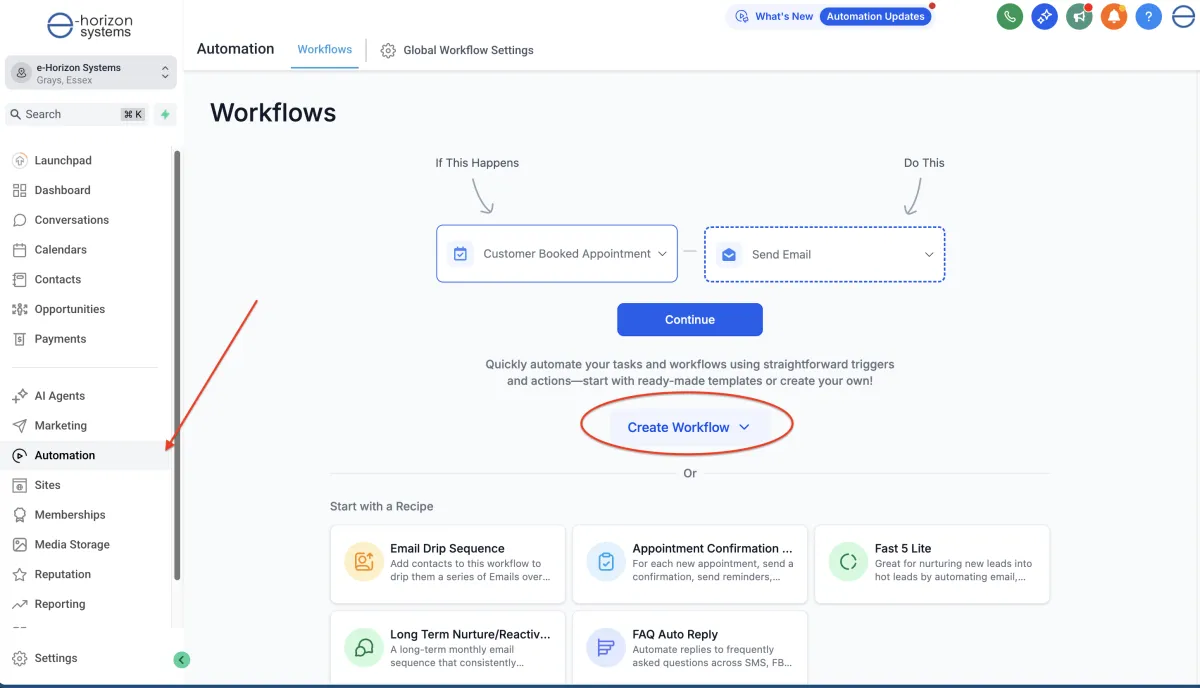The width and height of the screenshot is (1200, 688).
Task: Click the FAQ Auto Reply recipe icon
Action: 606,648
